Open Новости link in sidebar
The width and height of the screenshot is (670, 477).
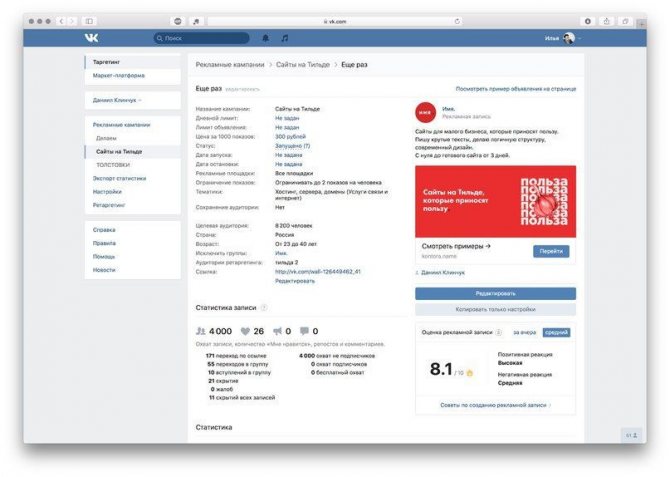(x=104, y=270)
